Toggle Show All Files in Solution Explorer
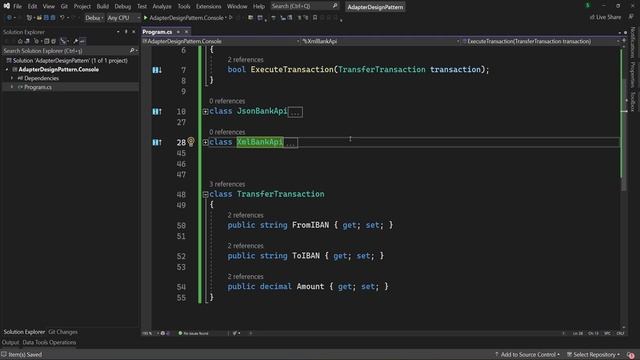Viewport: 640px width, 360px height. tap(53, 41)
